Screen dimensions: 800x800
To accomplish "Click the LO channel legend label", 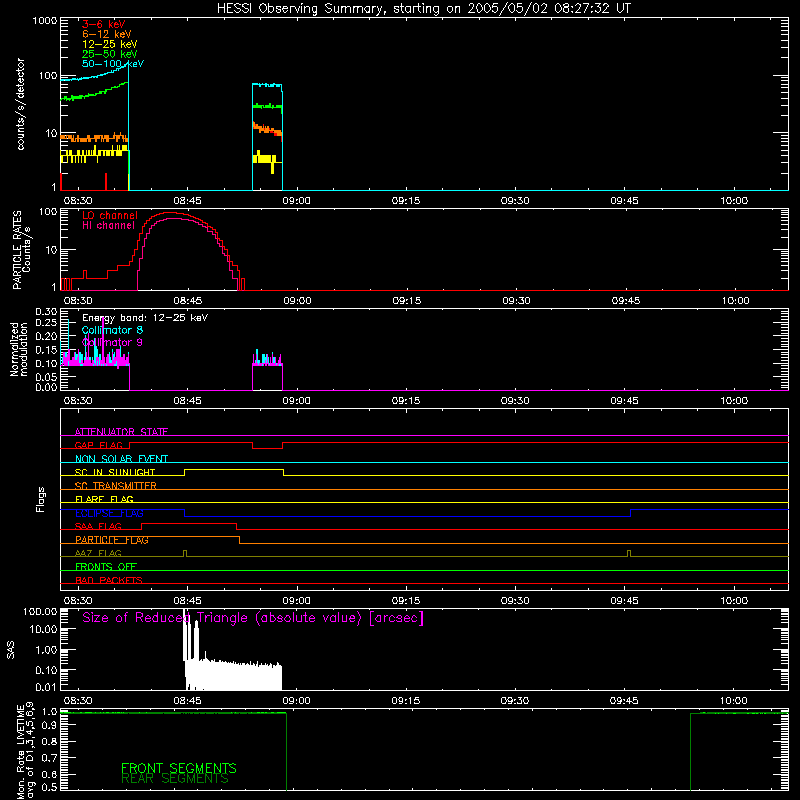I will 110,215.
